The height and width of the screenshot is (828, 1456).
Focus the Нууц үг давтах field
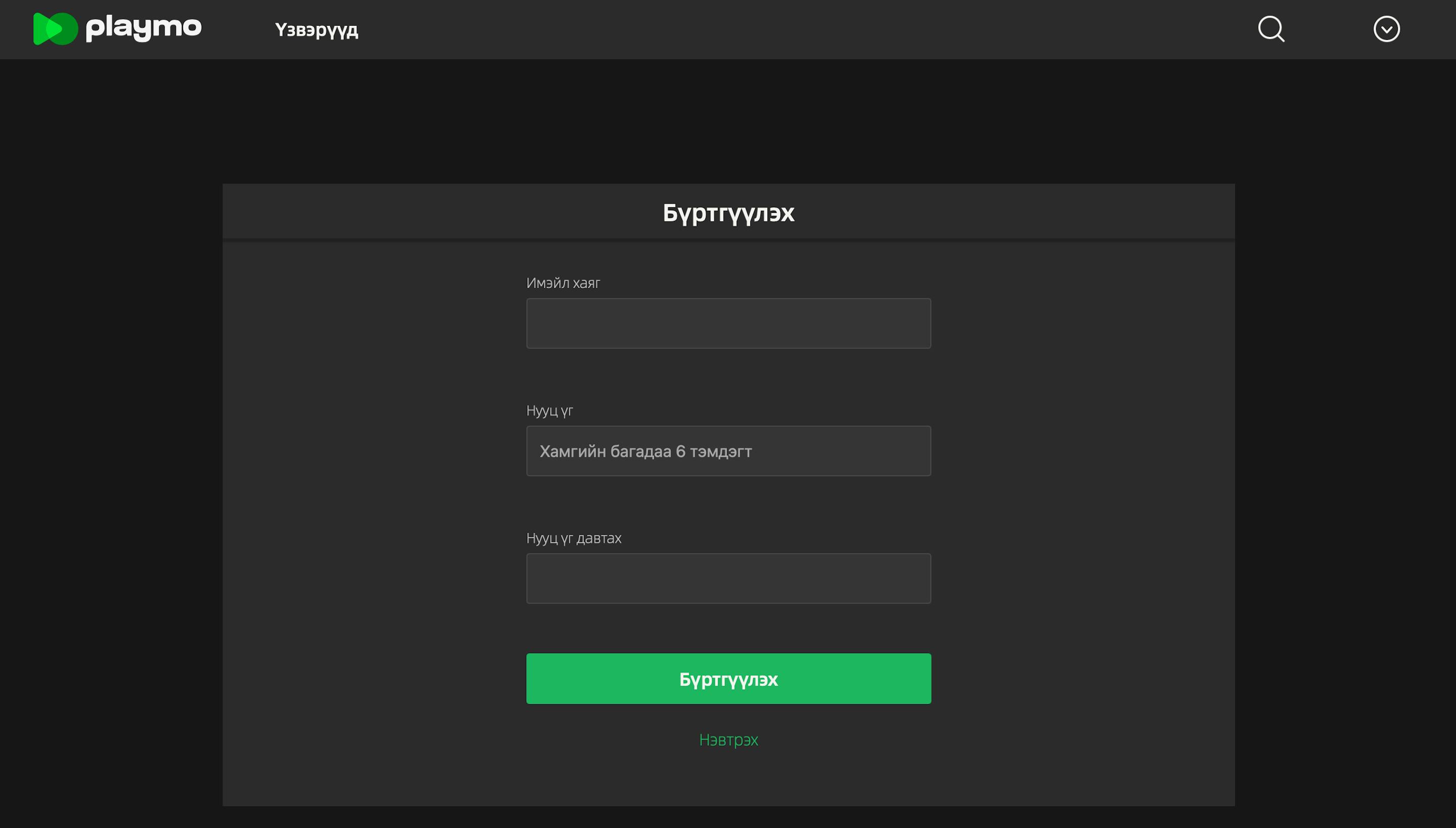pos(728,578)
